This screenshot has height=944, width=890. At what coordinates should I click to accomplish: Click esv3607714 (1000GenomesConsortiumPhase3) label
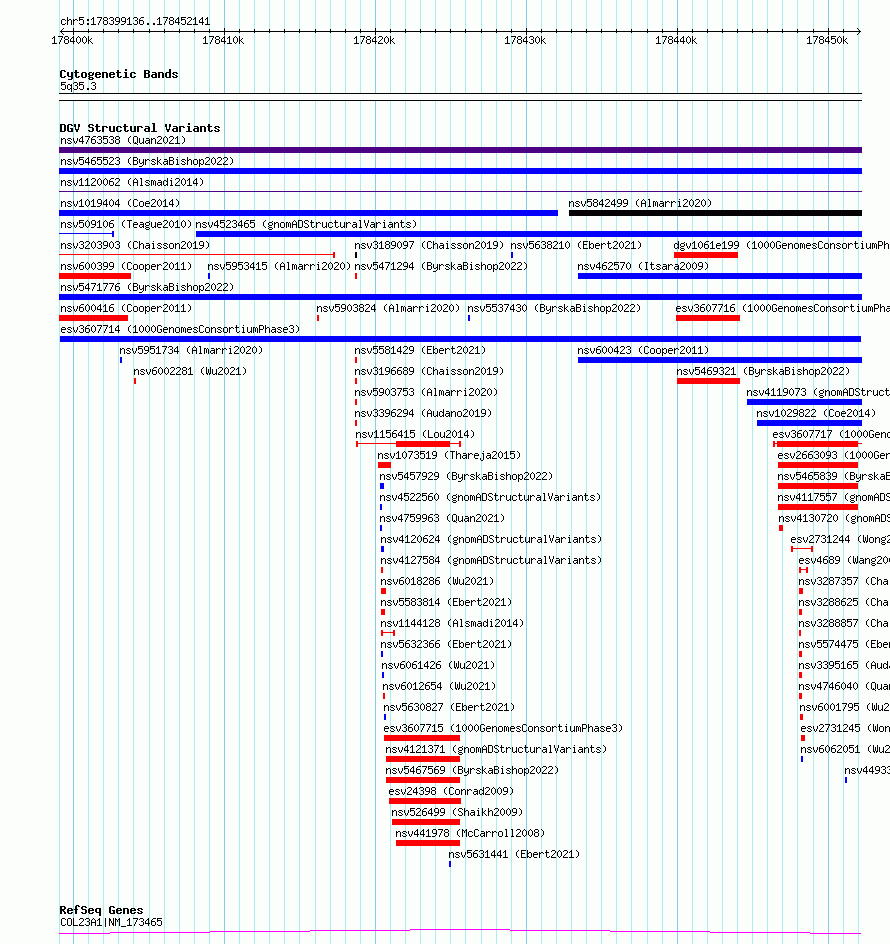click(x=180, y=329)
